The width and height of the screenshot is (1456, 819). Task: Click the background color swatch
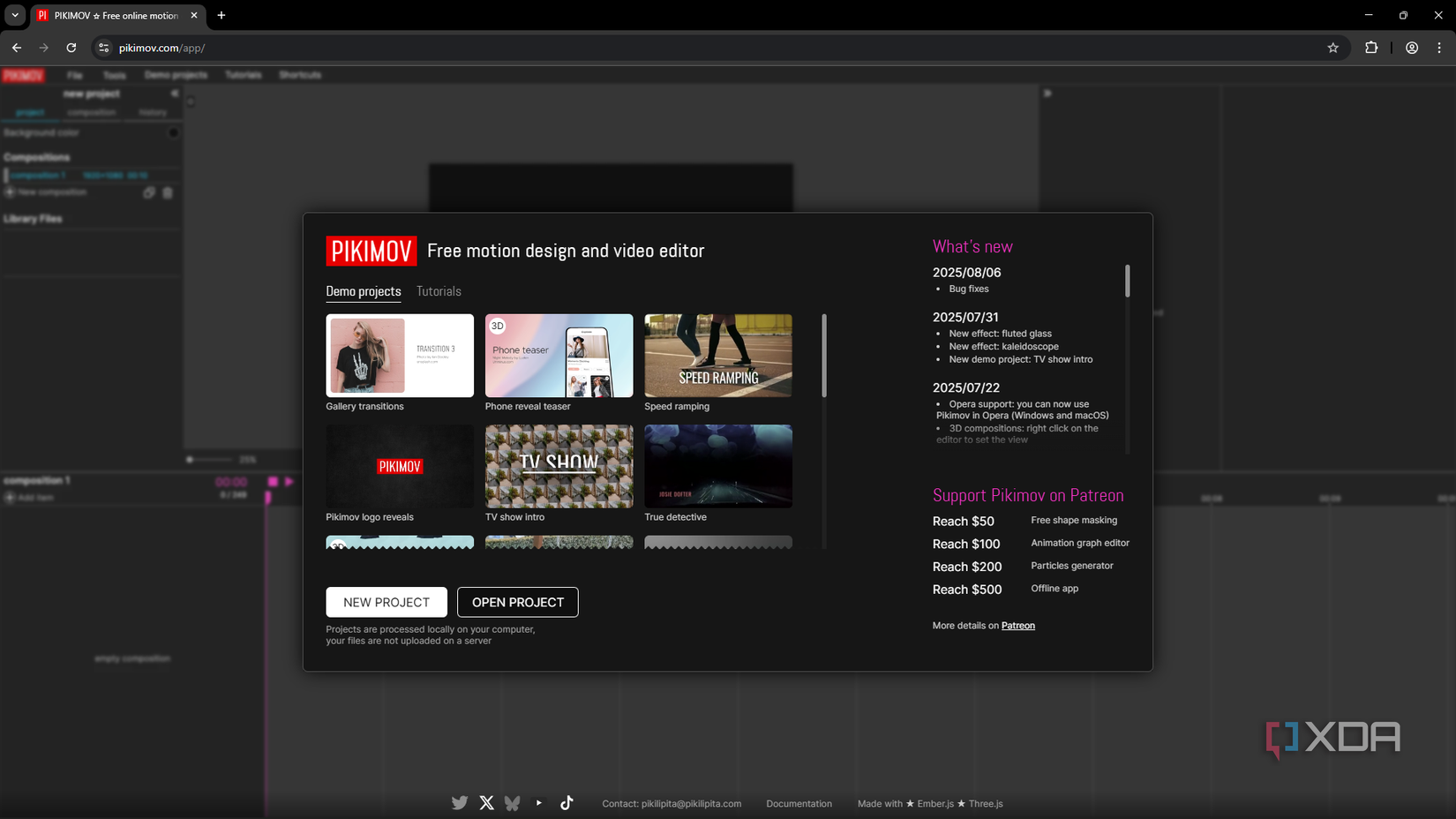(x=174, y=132)
